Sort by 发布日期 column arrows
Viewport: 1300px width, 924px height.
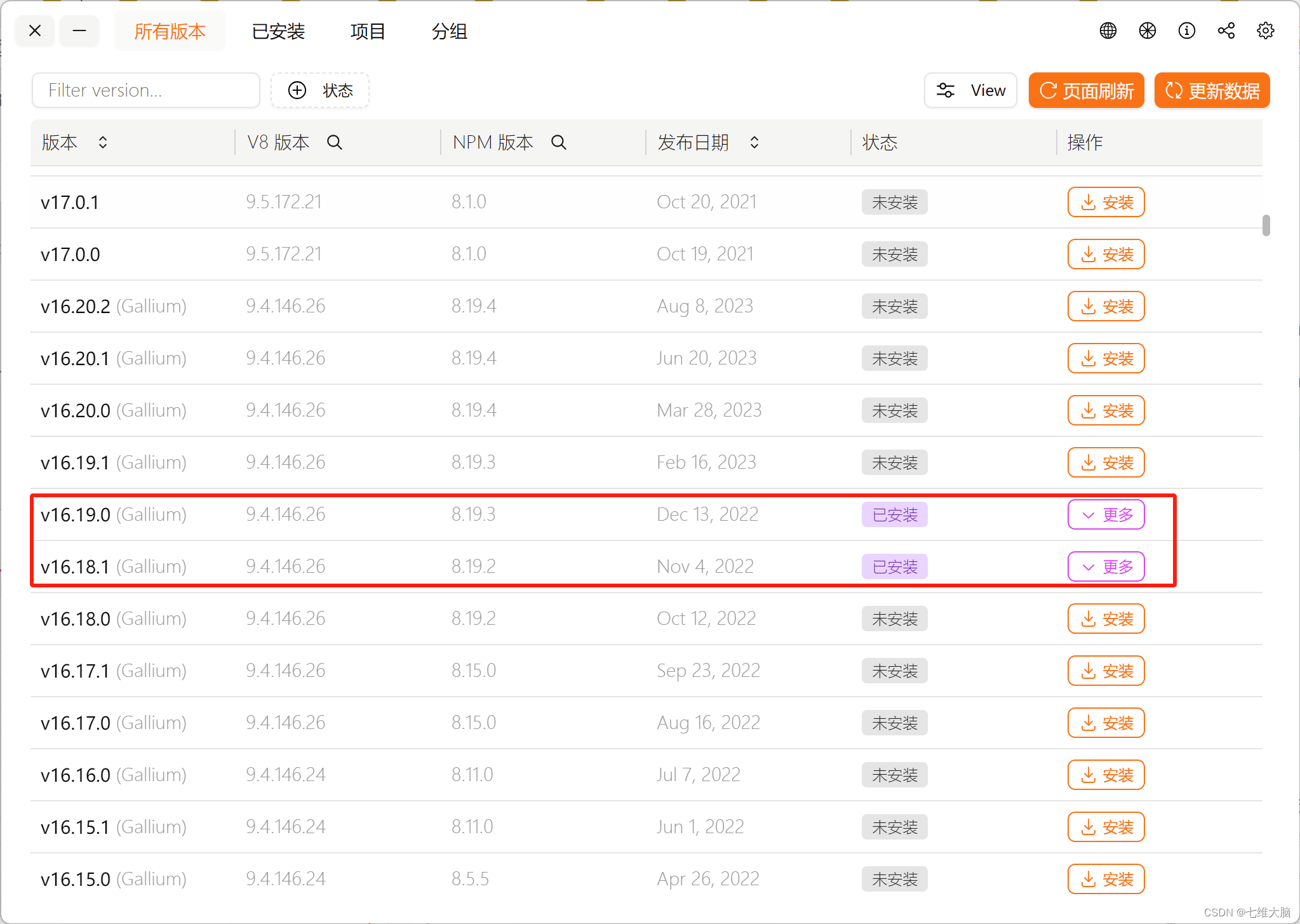click(x=754, y=142)
